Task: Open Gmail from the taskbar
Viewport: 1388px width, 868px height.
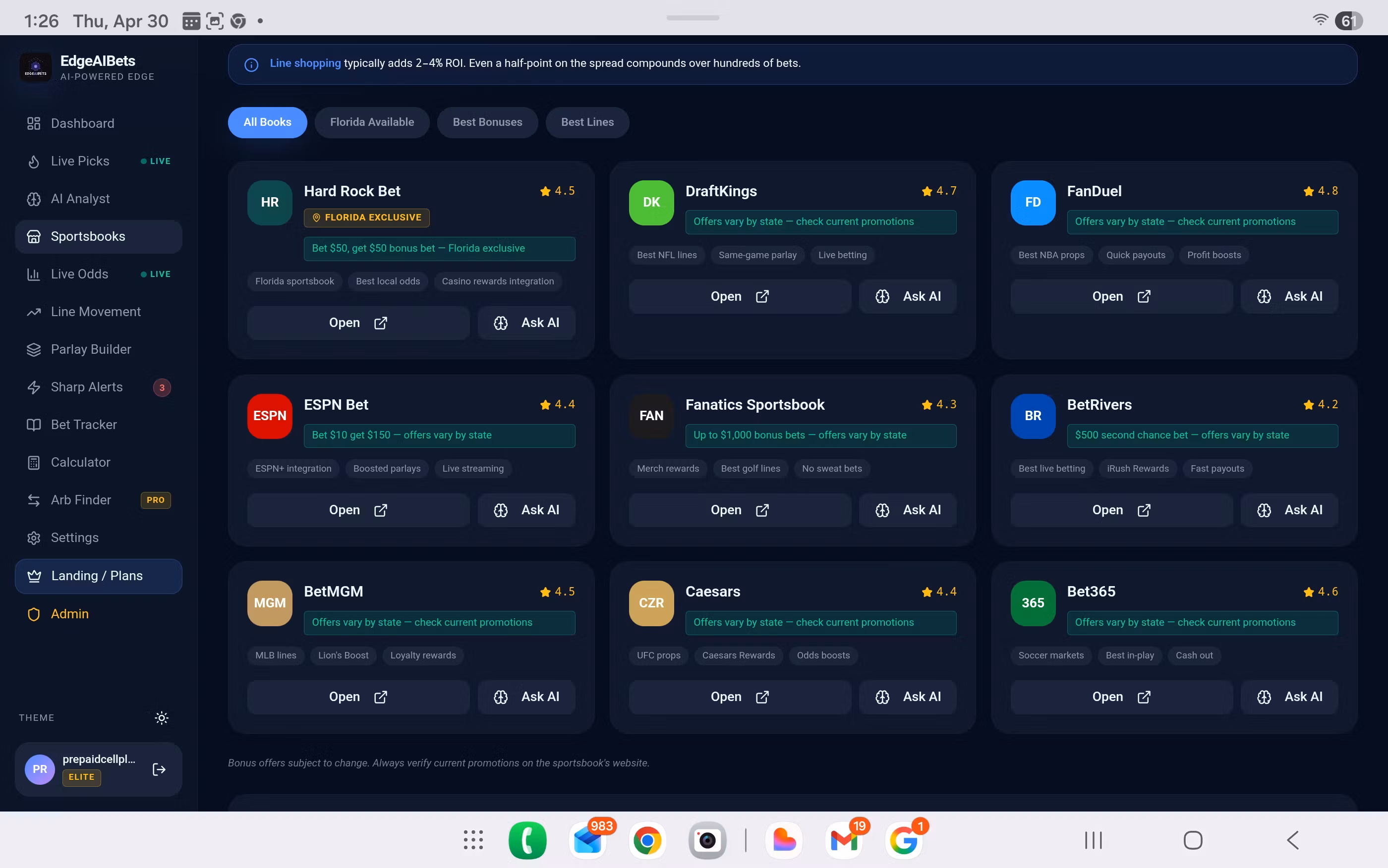Action: click(844, 840)
